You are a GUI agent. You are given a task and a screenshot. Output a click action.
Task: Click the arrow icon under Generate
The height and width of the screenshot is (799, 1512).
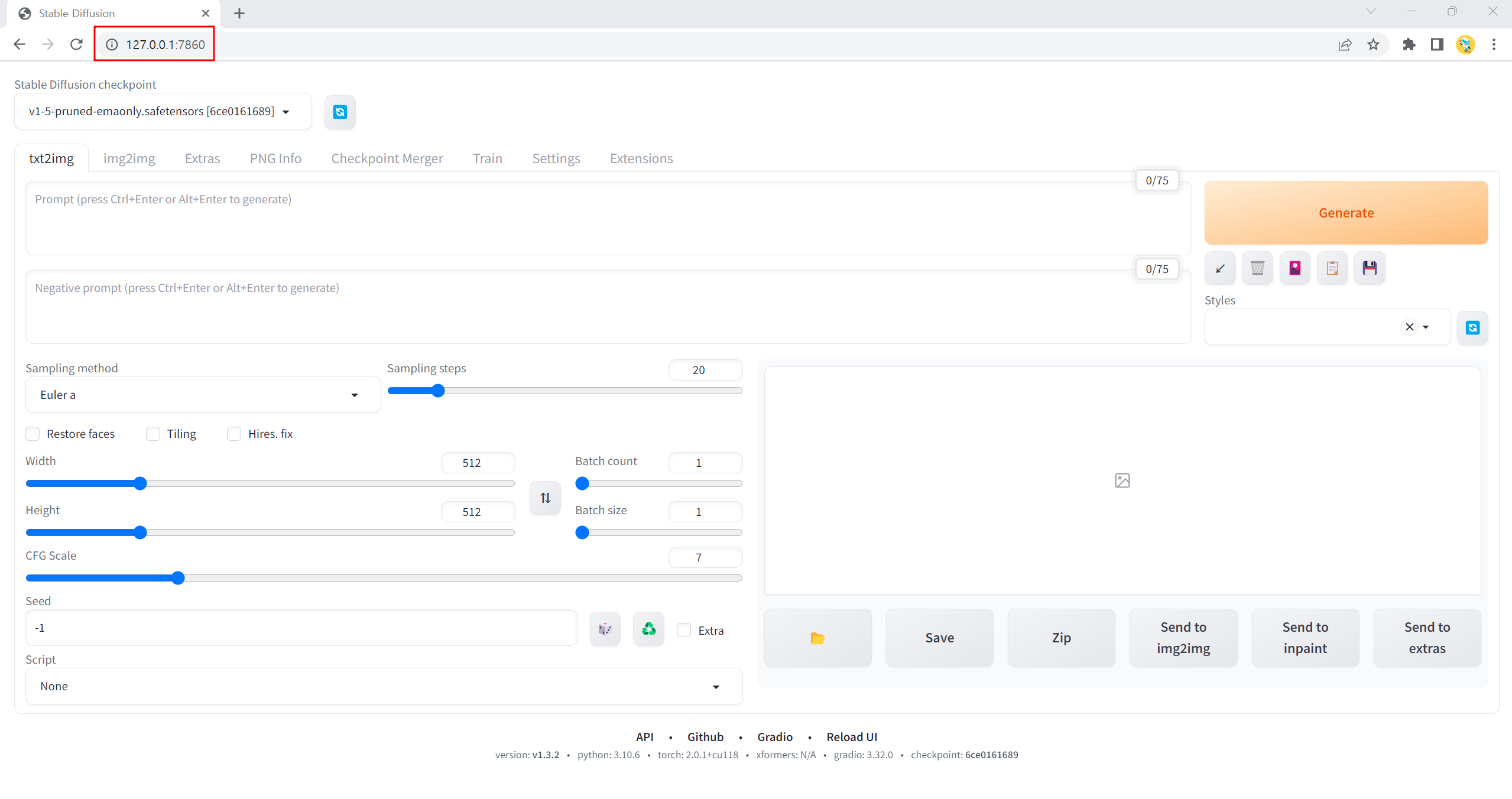click(x=1220, y=268)
